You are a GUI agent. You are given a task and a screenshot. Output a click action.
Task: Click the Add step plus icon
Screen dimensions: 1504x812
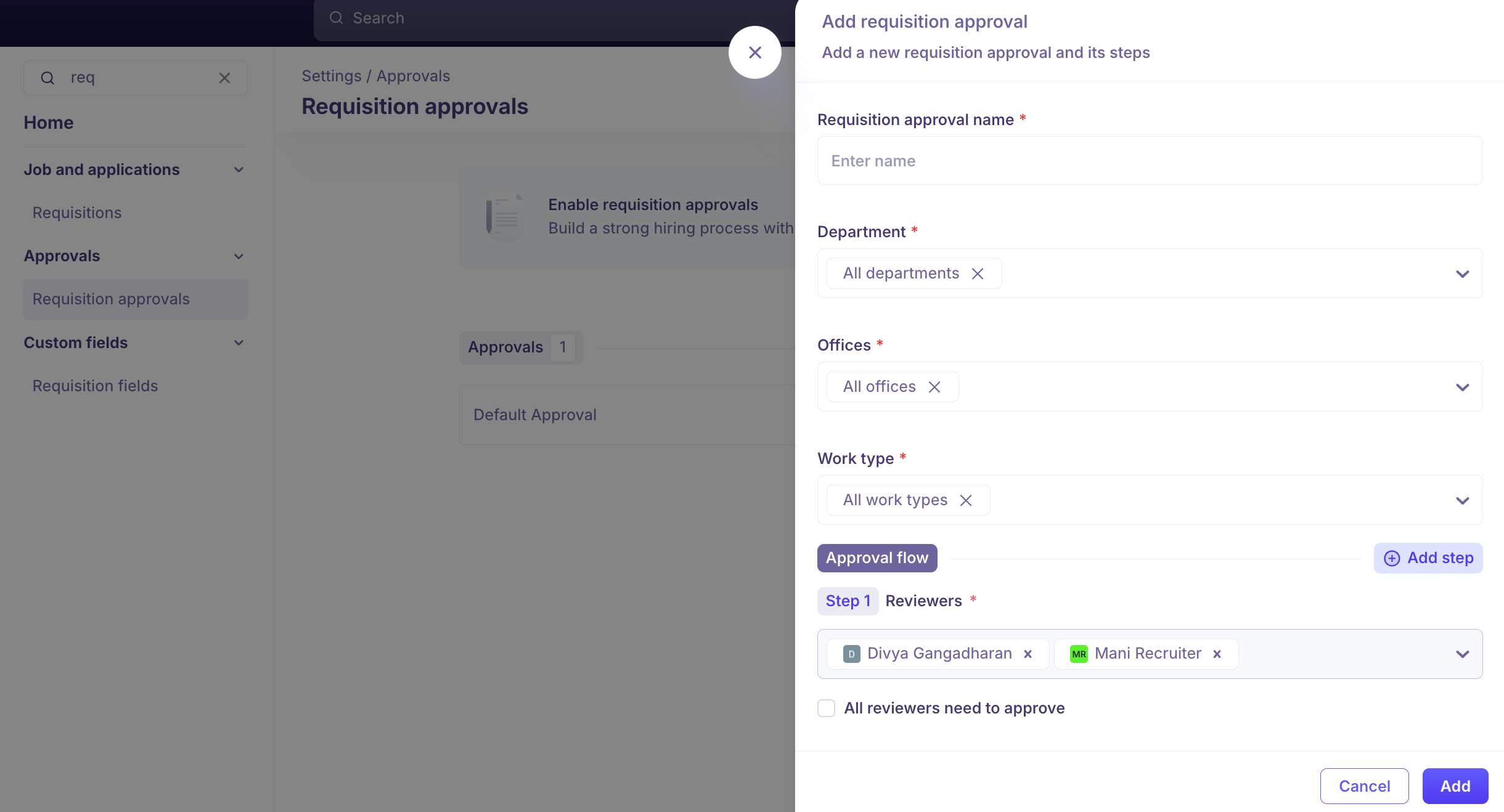[1392, 558]
